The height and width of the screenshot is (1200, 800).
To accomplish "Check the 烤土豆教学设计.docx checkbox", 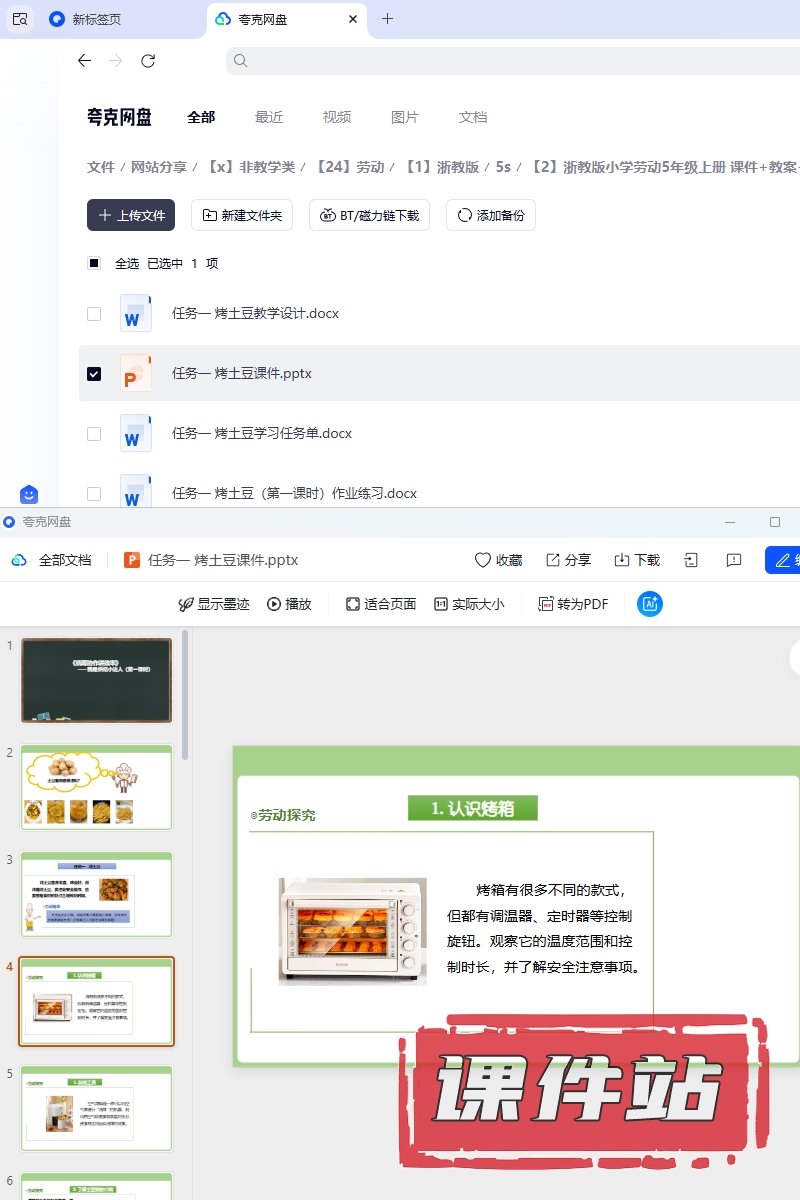I will point(94,313).
